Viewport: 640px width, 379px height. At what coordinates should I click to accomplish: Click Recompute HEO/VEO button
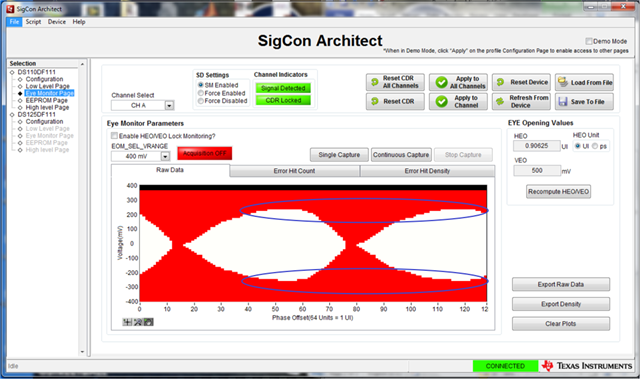click(558, 191)
